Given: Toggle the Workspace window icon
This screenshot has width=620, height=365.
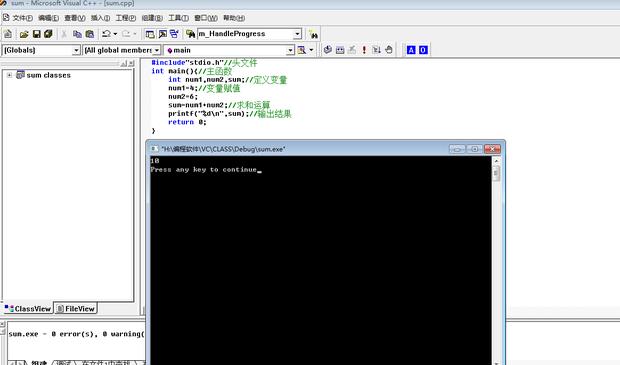Looking at the screenshot, I should (150, 34).
